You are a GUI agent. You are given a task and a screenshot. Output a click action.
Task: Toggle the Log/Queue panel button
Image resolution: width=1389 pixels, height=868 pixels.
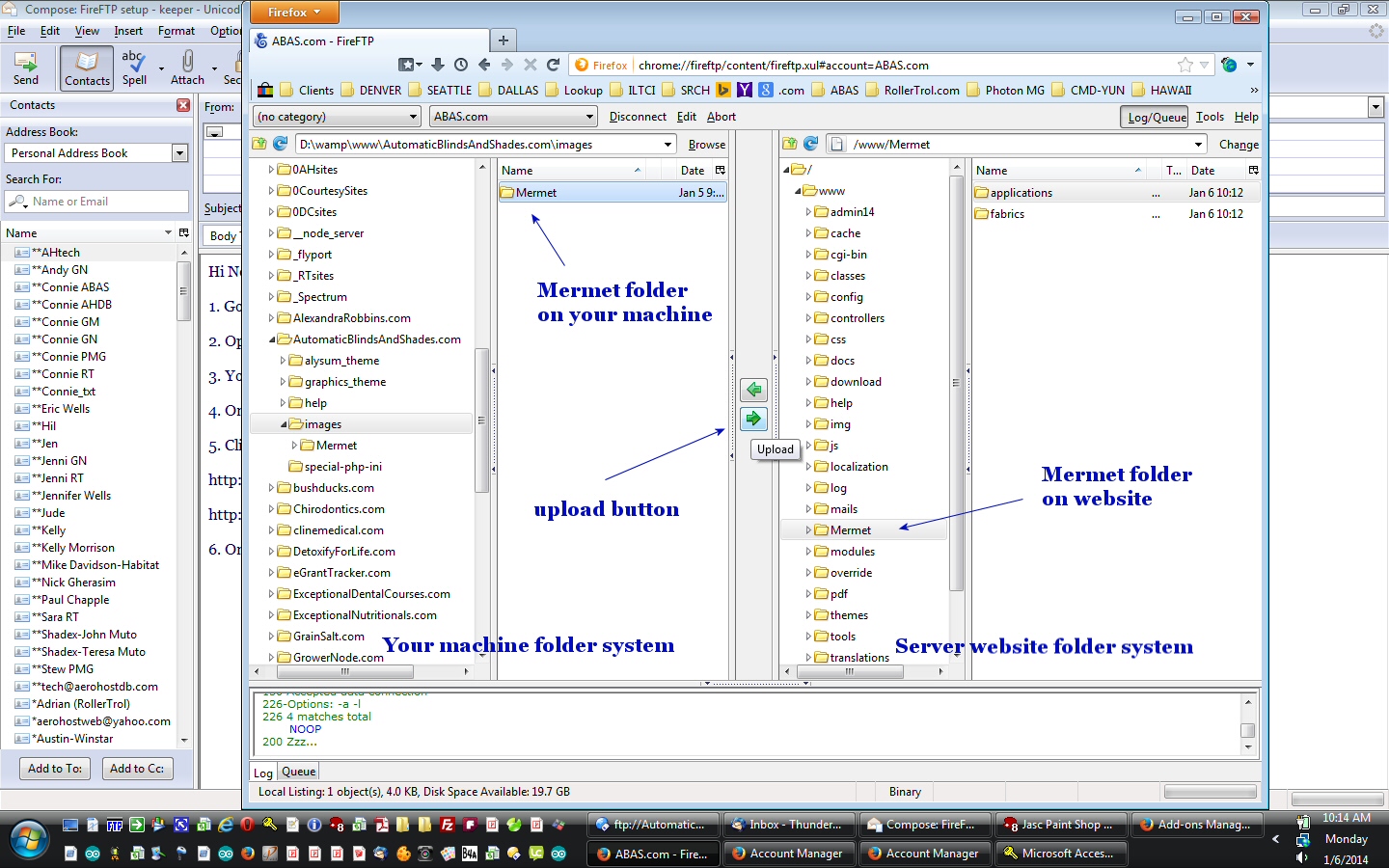pyautogui.click(x=1157, y=117)
